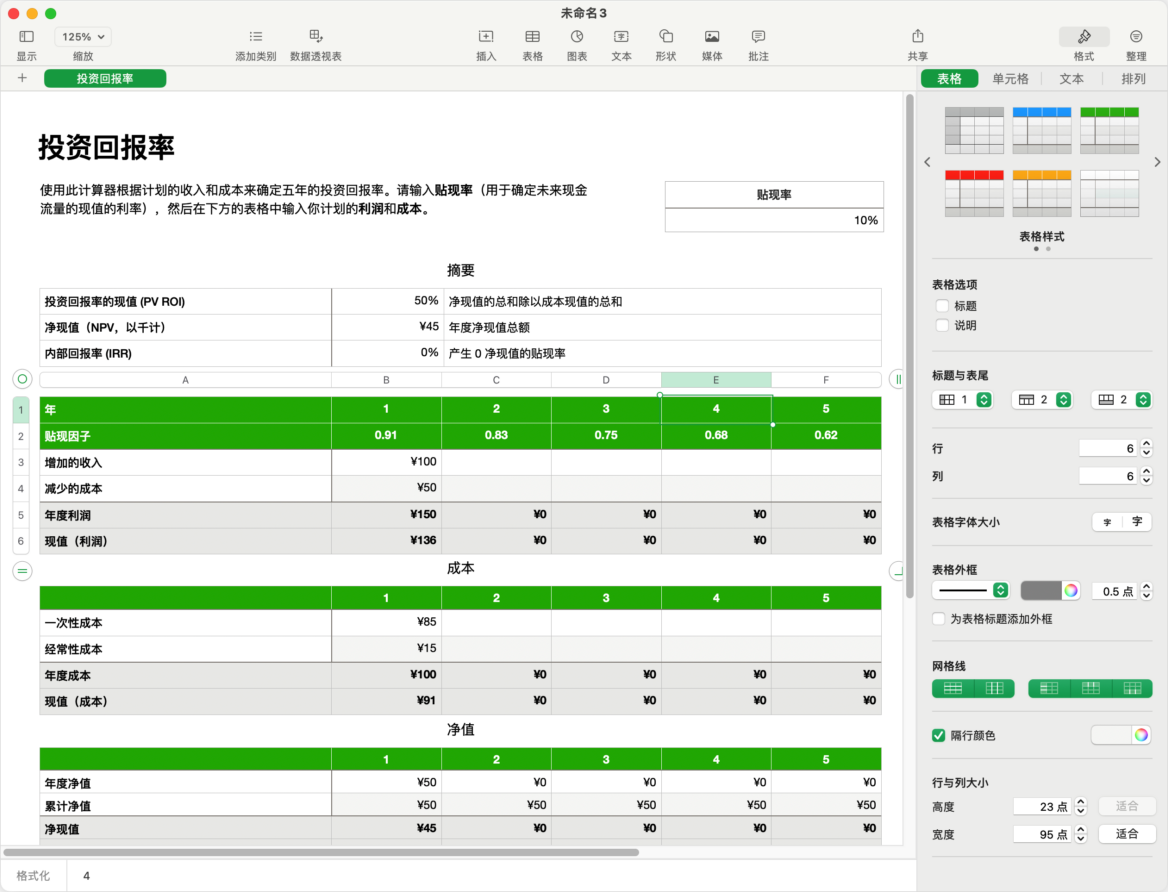Click the add column handle beside column F
The width and height of the screenshot is (1168, 892).
coord(898,379)
